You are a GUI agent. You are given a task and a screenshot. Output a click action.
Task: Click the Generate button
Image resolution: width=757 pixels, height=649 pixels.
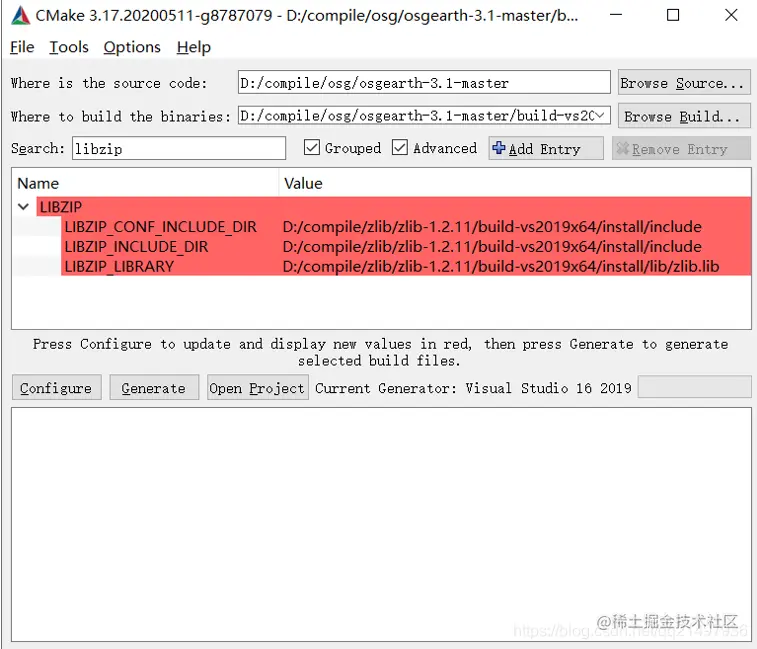click(x=154, y=388)
